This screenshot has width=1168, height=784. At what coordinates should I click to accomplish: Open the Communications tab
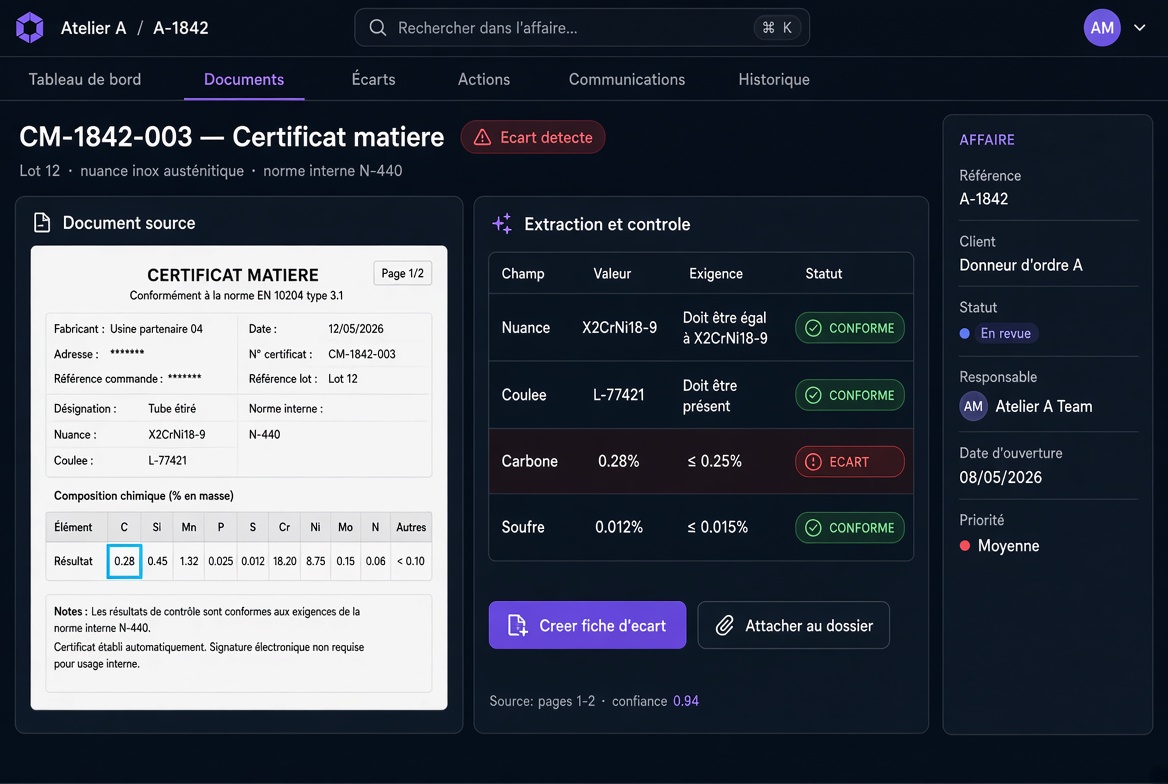[626, 79]
